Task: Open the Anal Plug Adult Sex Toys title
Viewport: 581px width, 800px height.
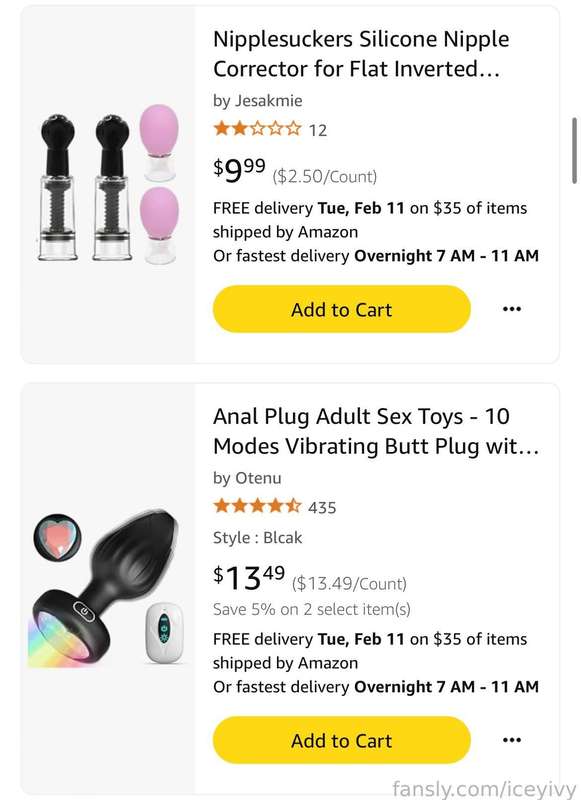Action: coord(376,431)
